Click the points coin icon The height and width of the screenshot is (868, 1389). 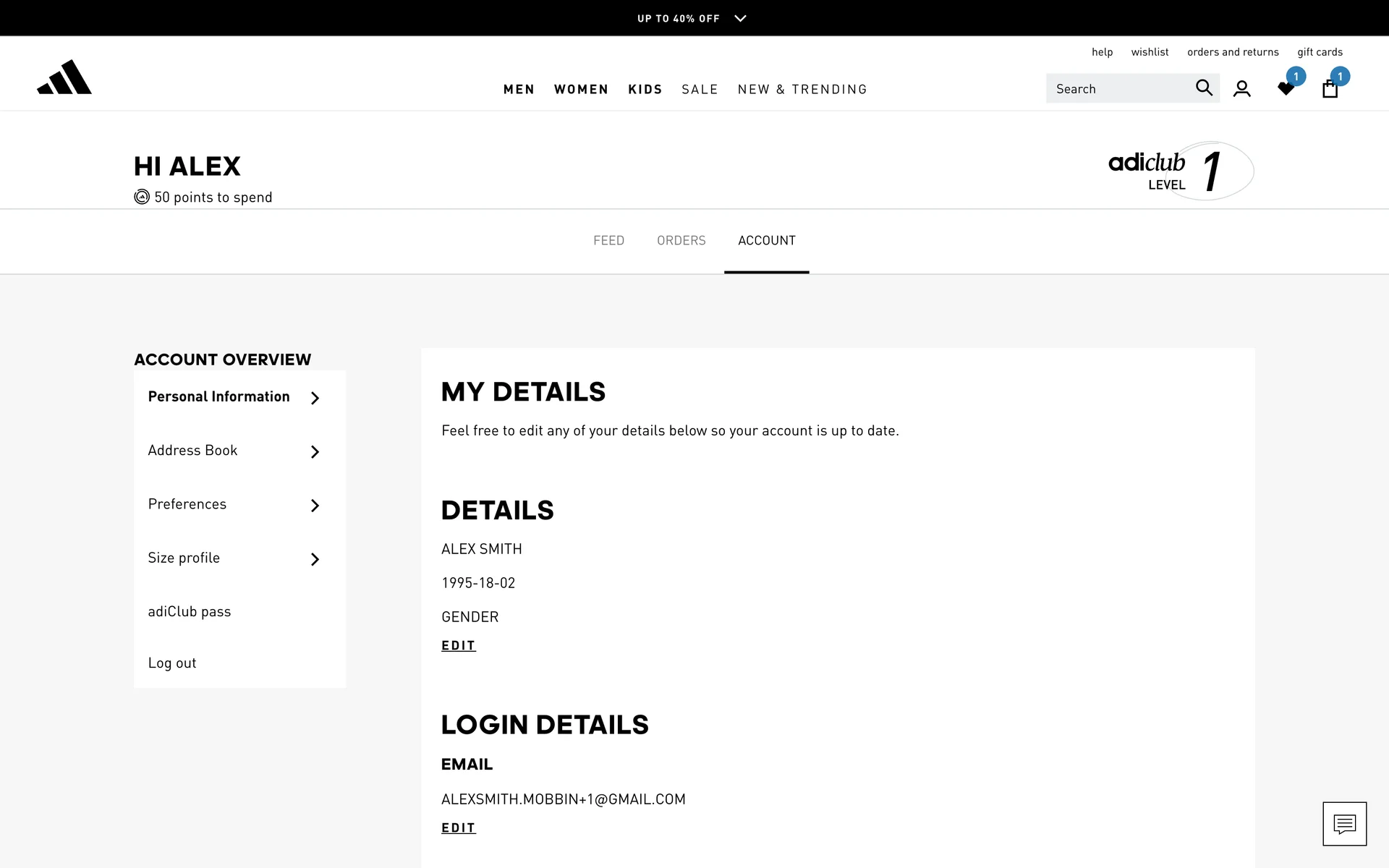(x=142, y=197)
